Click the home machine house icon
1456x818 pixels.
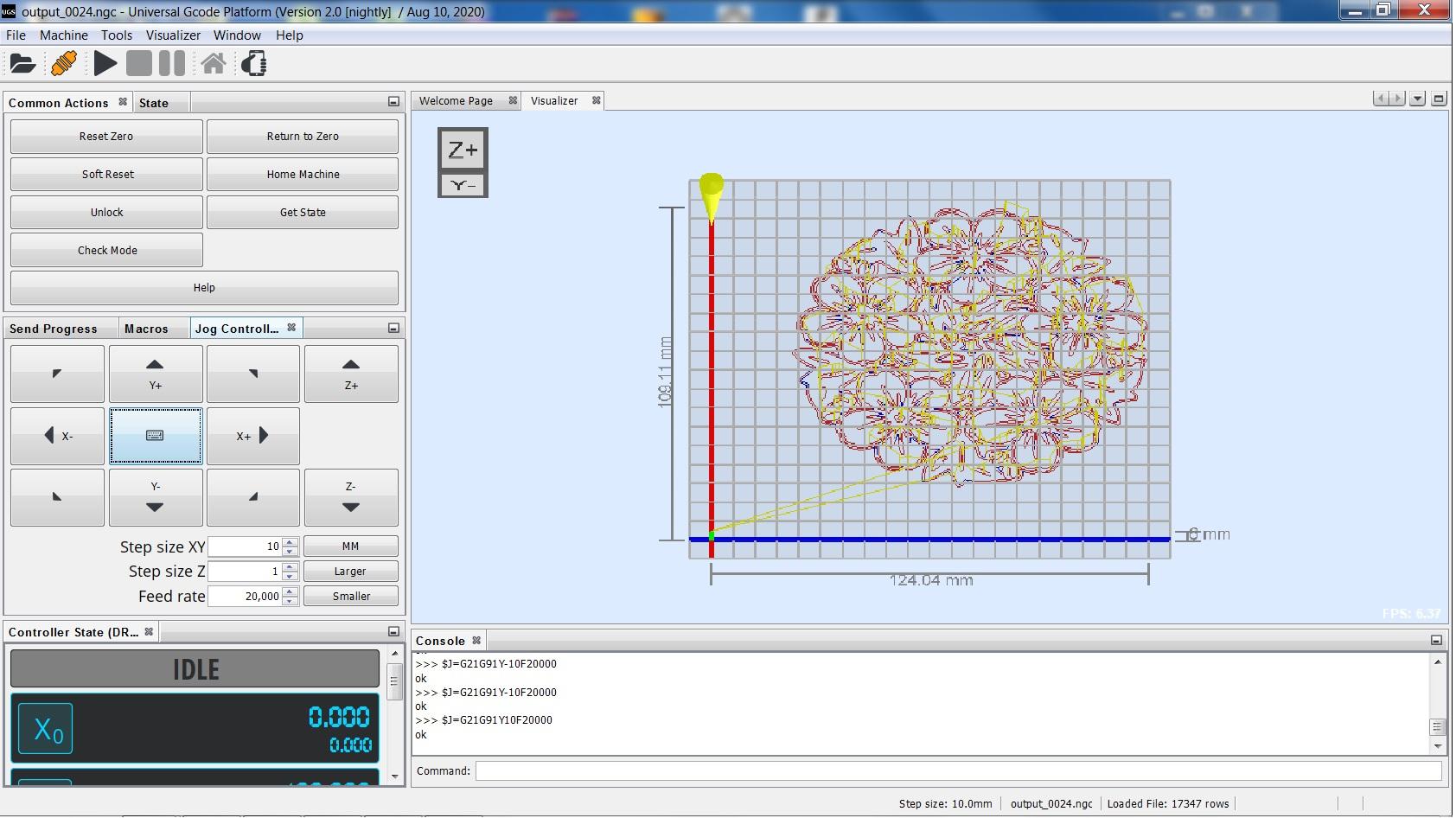click(214, 63)
